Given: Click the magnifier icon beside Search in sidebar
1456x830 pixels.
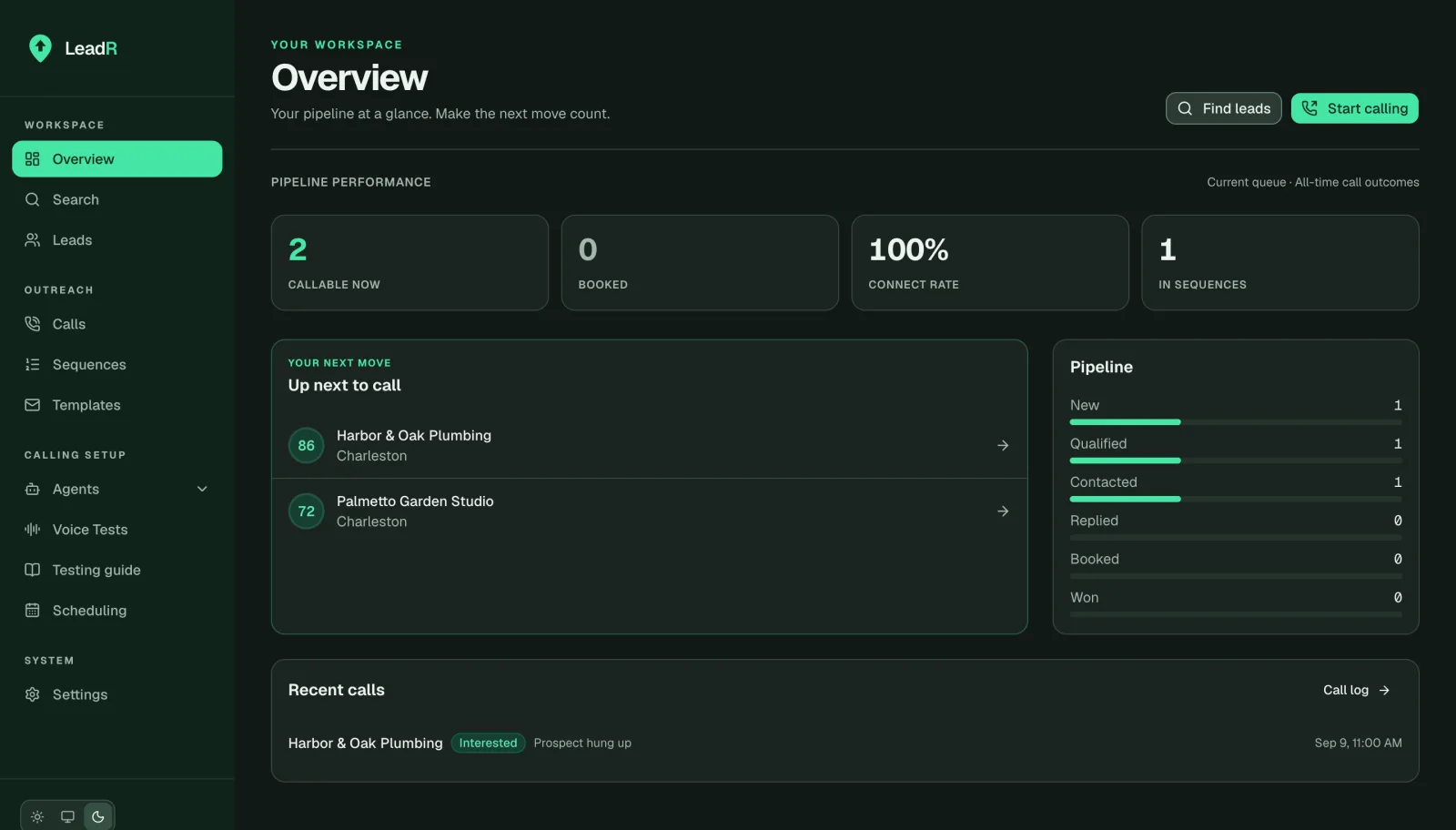Looking at the screenshot, I should tap(33, 199).
